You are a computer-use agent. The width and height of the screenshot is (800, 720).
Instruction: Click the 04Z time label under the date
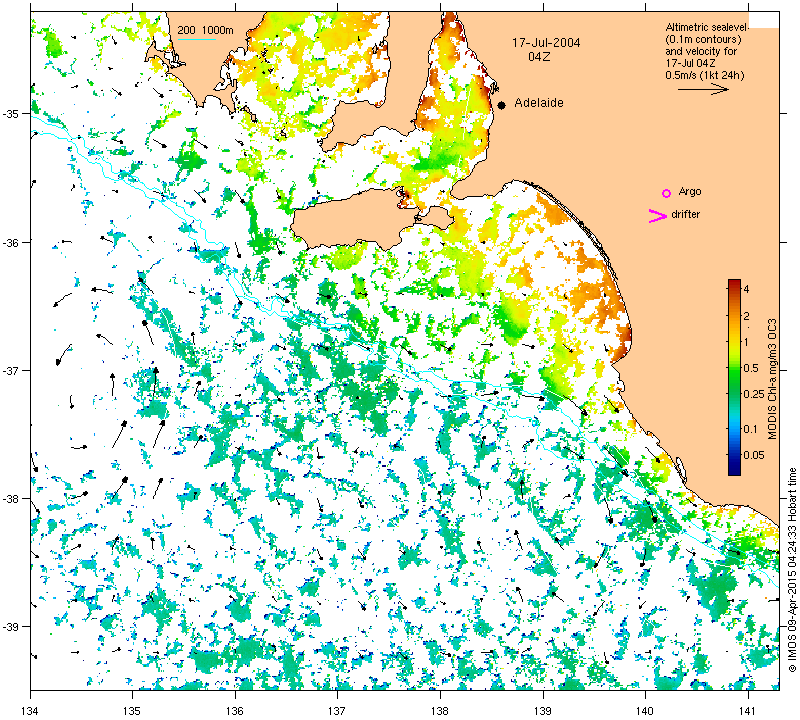539,57
